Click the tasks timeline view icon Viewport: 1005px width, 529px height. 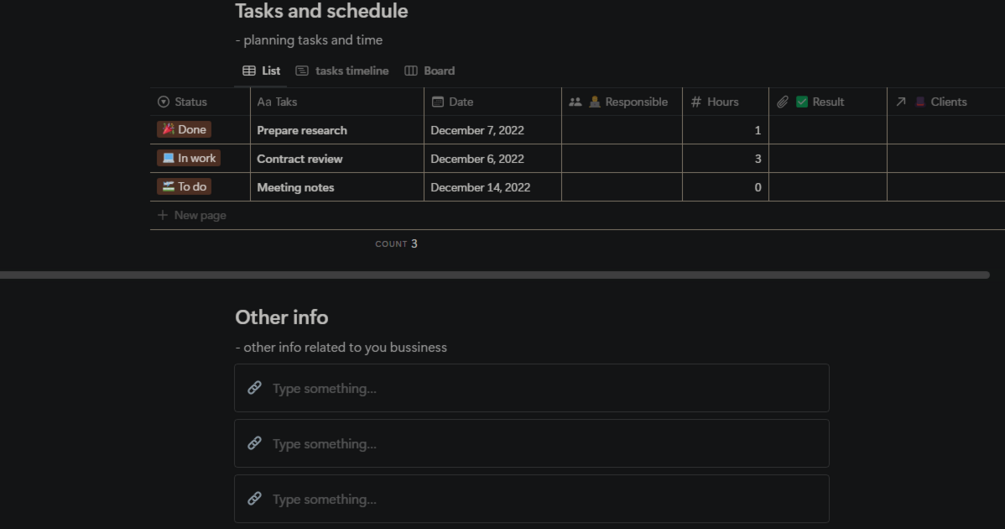(302, 71)
